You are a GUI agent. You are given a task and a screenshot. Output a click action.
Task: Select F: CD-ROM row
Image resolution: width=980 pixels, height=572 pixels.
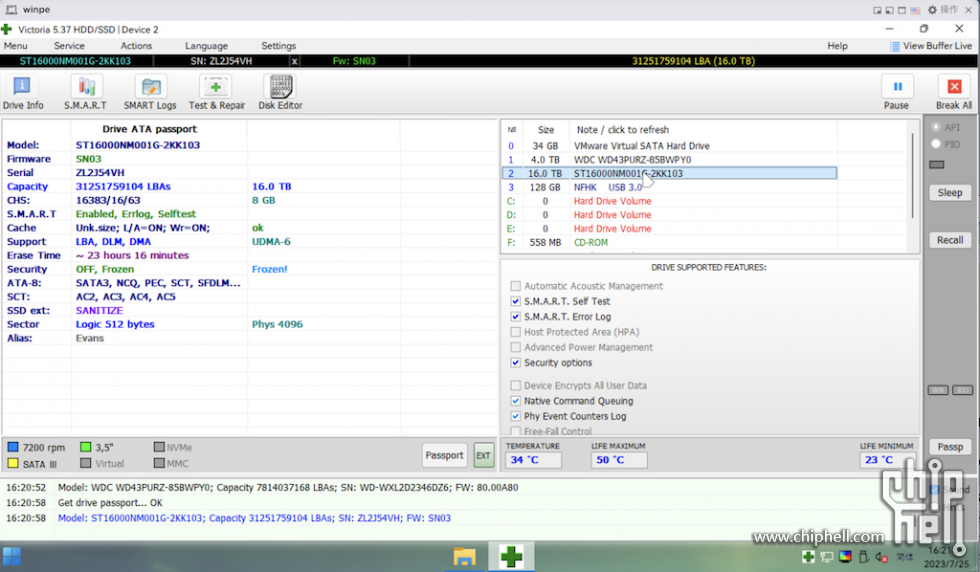click(669, 242)
